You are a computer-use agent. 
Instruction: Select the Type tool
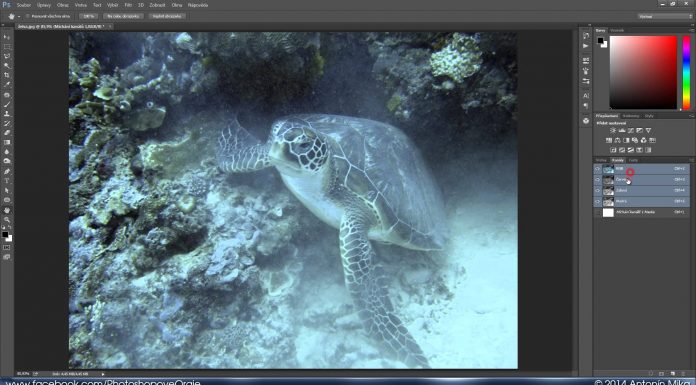pos(7,181)
